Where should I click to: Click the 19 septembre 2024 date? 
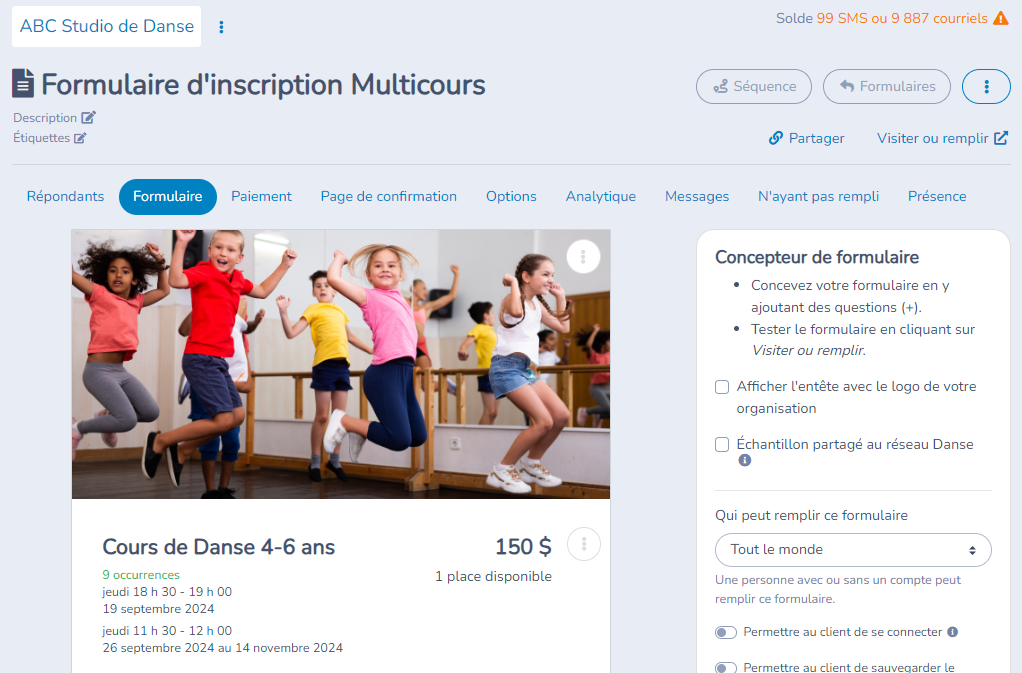coord(158,609)
